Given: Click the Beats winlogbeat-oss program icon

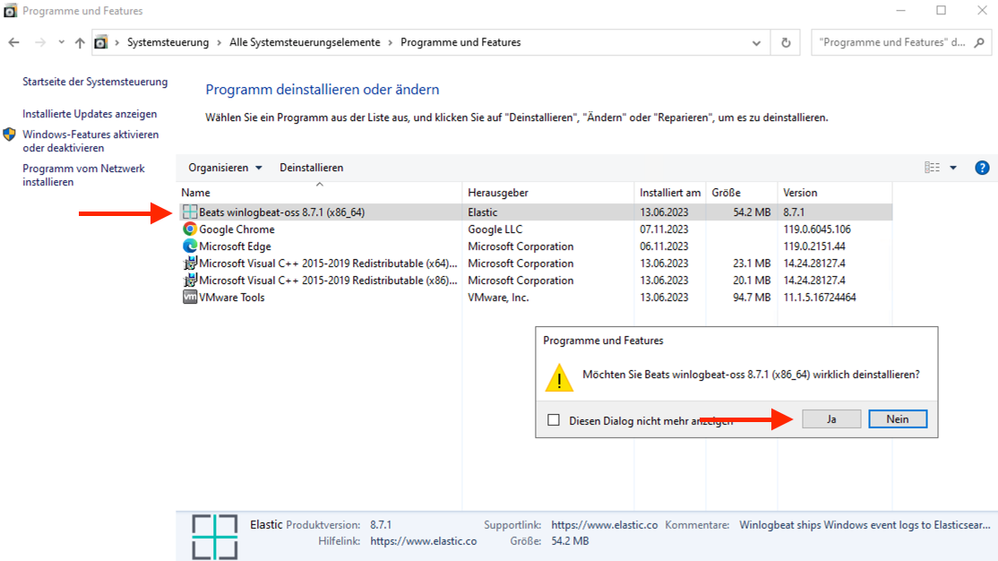Looking at the screenshot, I should (190, 212).
